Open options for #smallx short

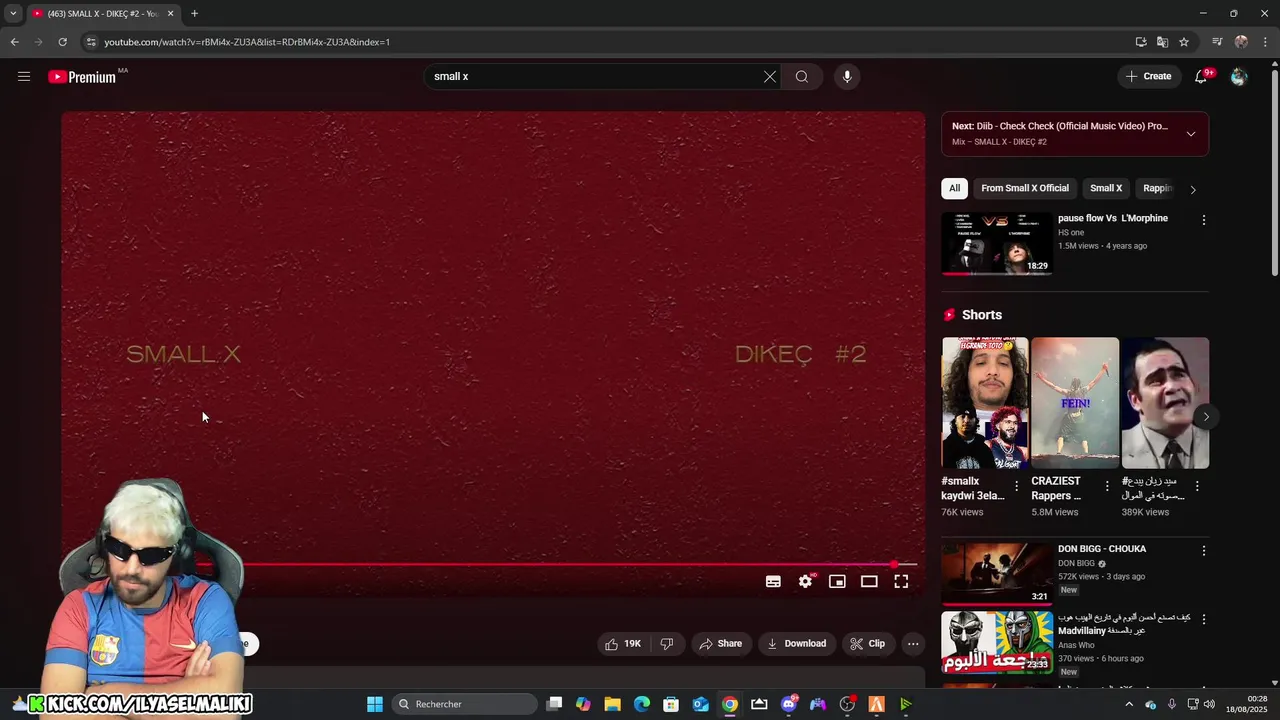1017,486
